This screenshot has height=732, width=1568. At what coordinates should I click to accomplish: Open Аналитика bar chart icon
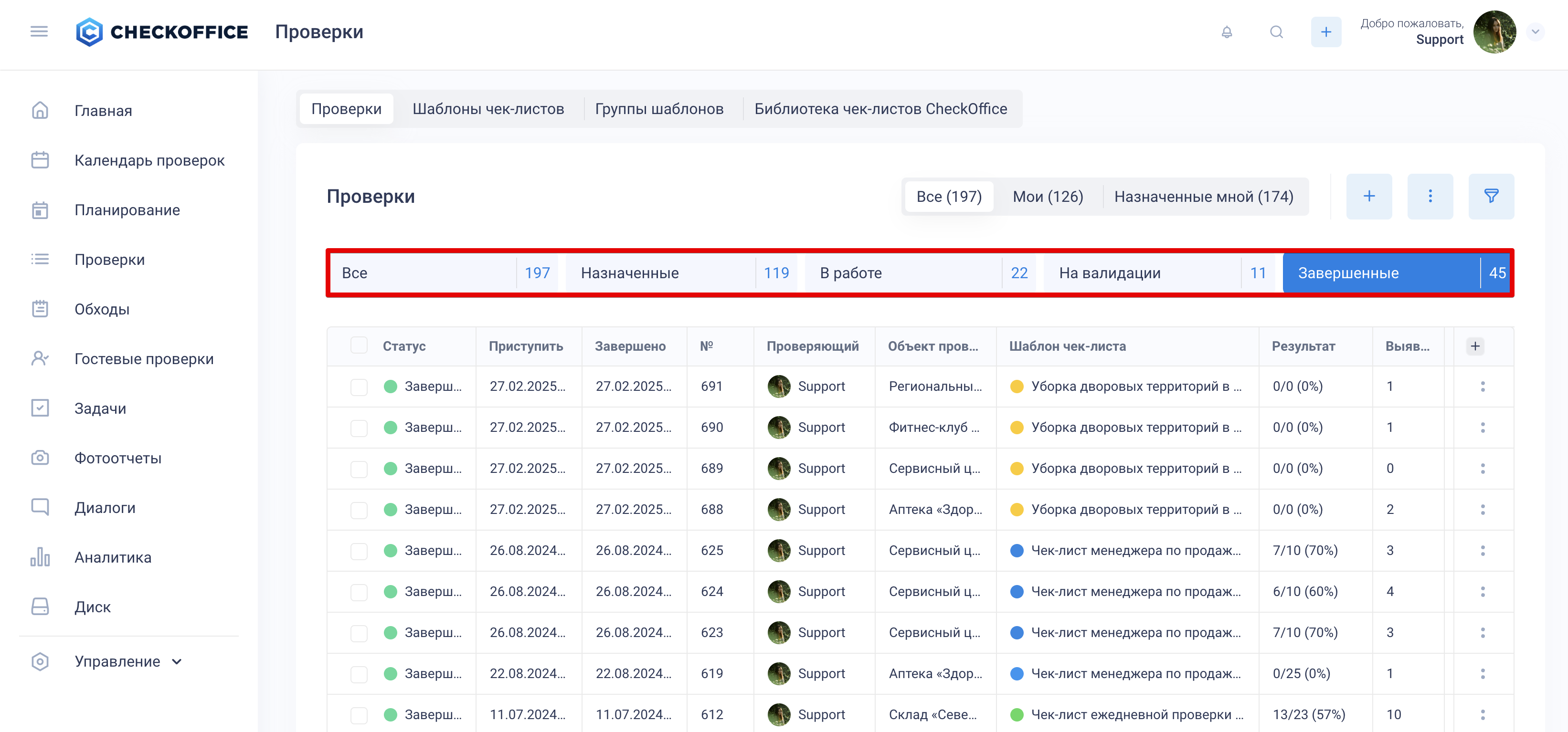[x=40, y=557]
